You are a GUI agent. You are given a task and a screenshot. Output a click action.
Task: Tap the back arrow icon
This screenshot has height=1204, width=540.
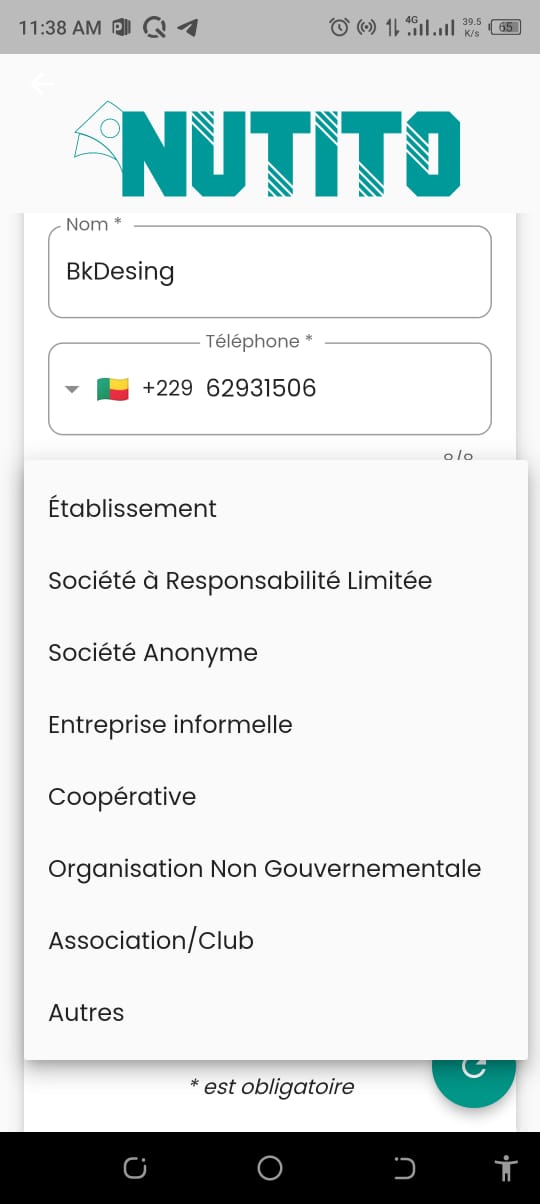pos(41,85)
